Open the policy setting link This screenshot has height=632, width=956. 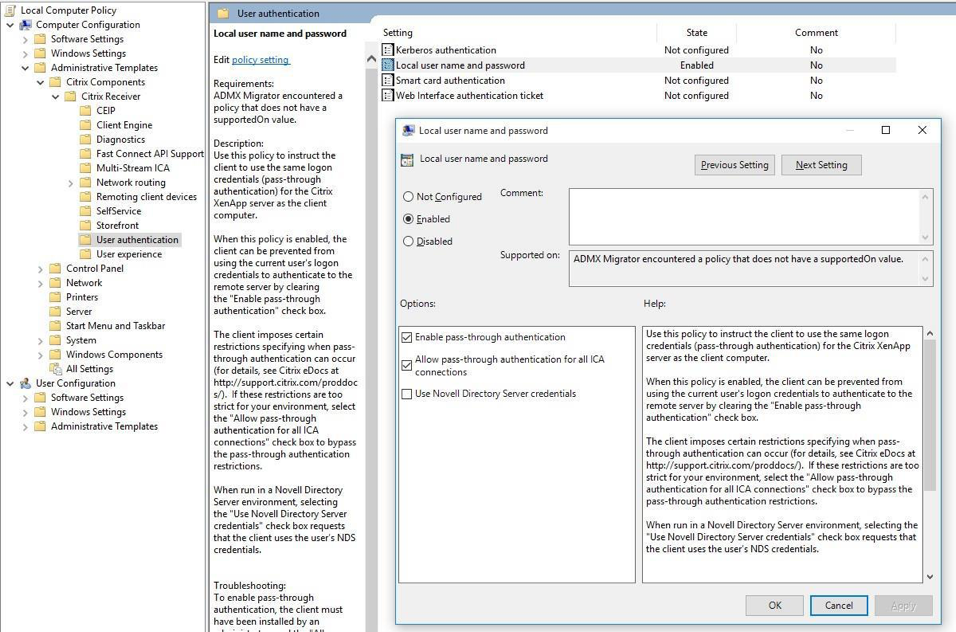click(x=260, y=60)
